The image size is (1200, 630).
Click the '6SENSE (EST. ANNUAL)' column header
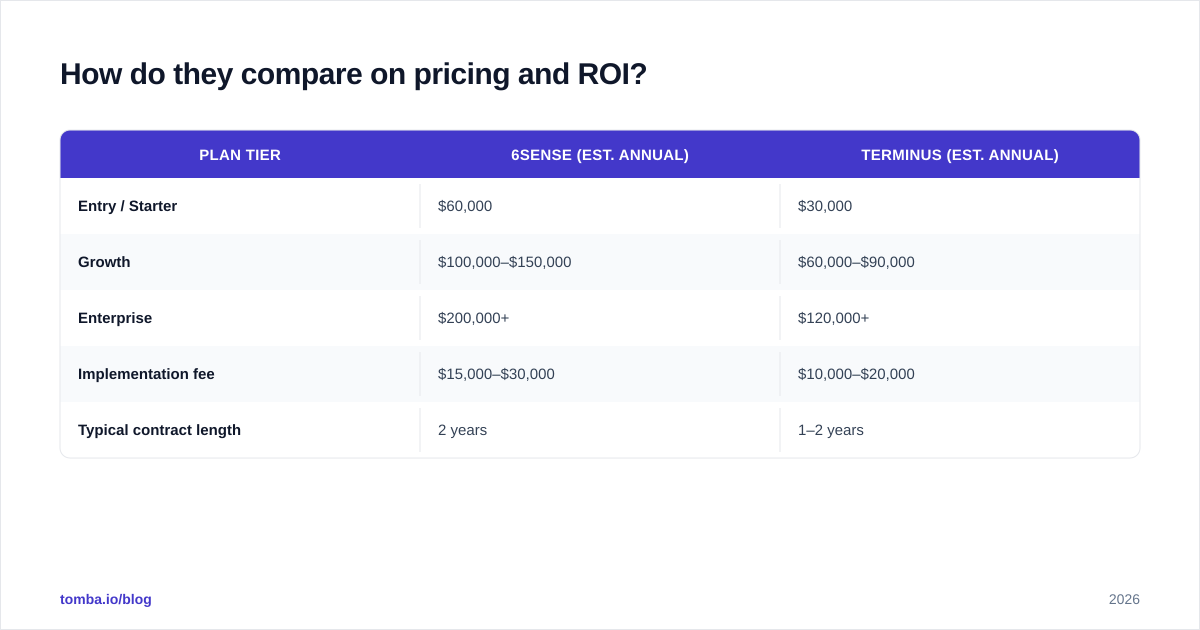[x=600, y=155]
